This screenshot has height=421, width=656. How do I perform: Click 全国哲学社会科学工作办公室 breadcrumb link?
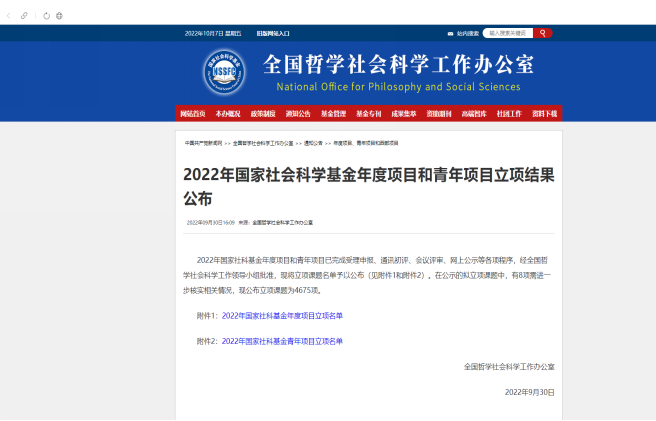click(263, 143)
